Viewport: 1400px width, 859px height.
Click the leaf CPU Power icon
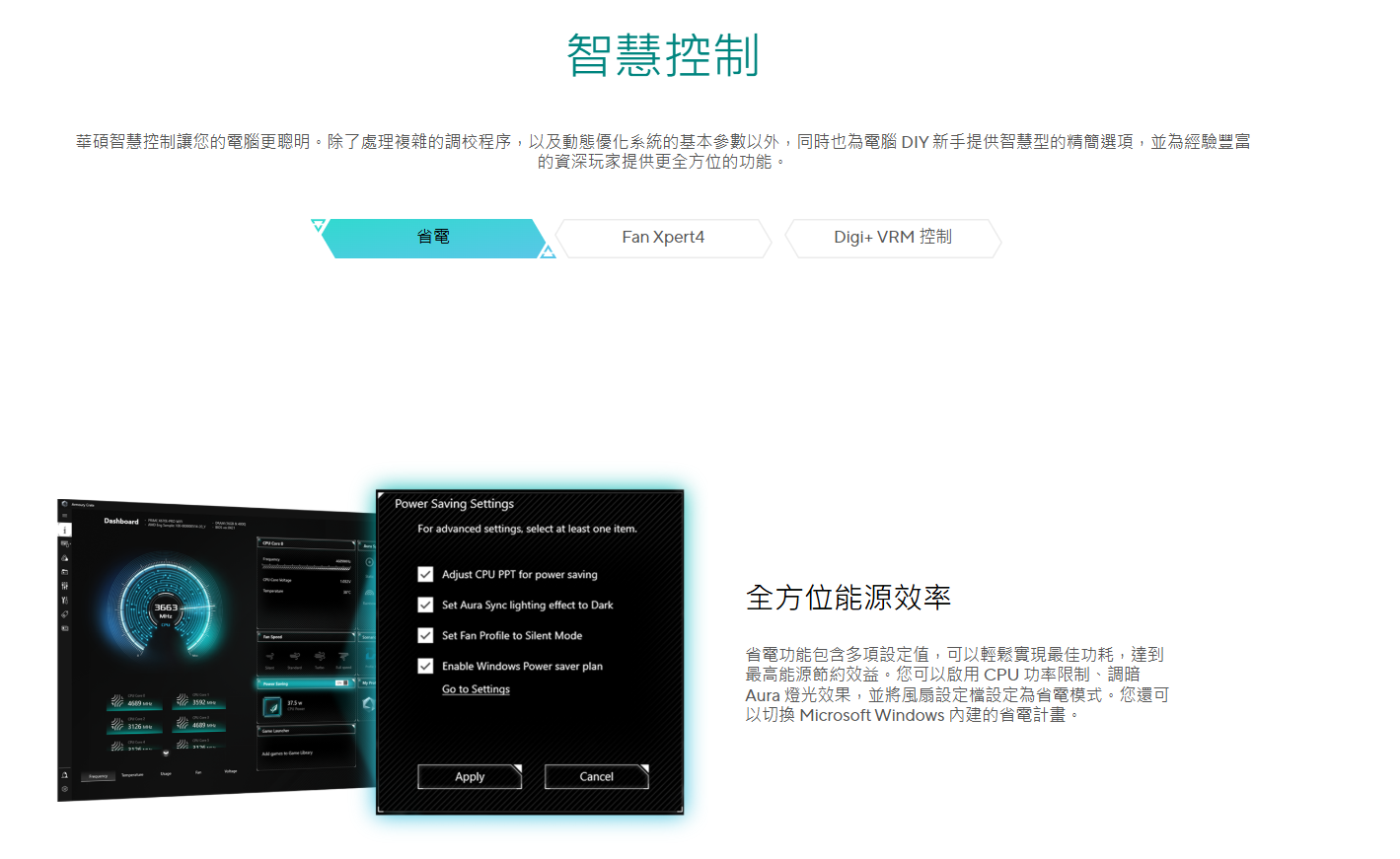pyautogui.click(x=272, y=706)
